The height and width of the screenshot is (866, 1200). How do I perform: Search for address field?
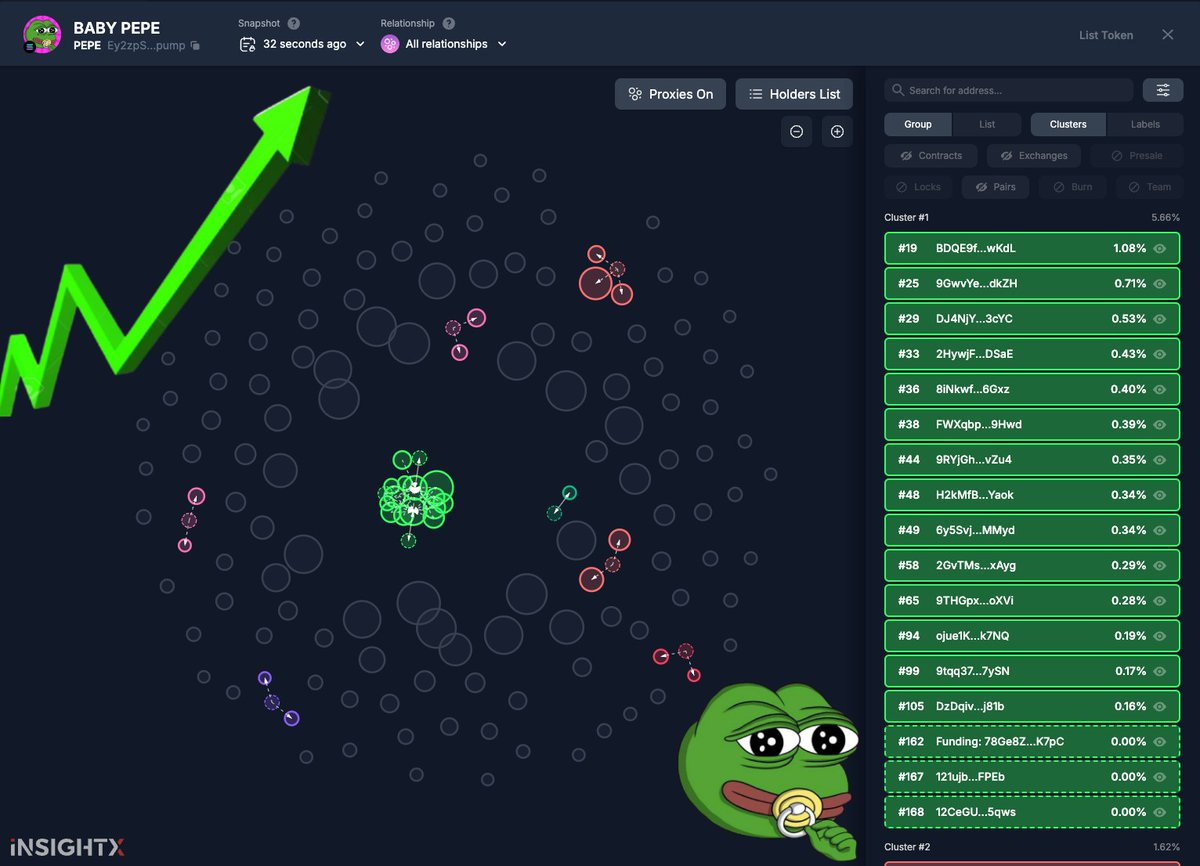(x=1009, y=90)
